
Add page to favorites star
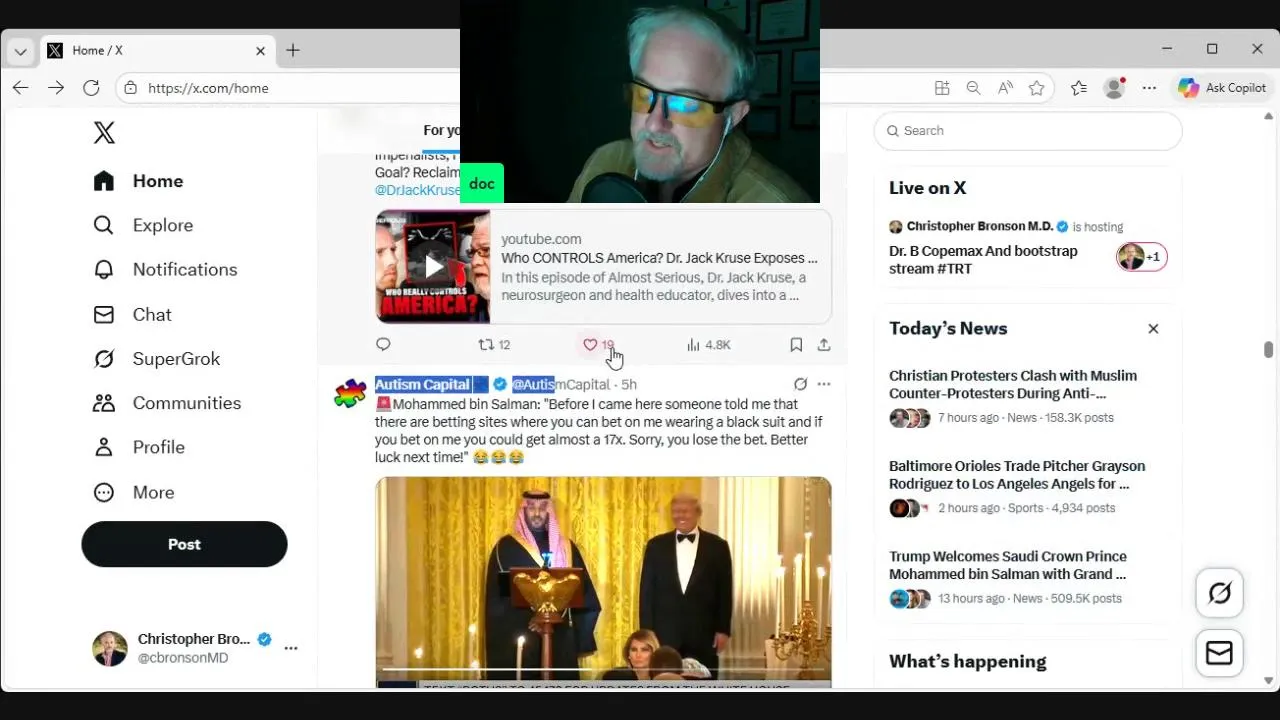coord(1037,88)
